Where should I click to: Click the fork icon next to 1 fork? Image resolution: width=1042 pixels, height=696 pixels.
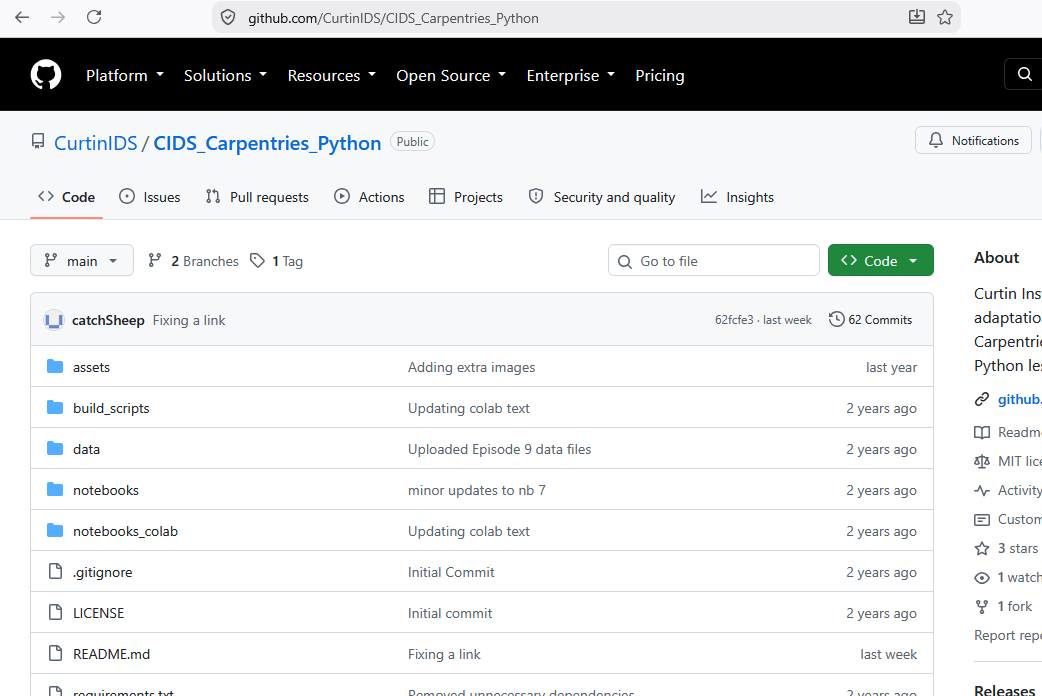982,606
